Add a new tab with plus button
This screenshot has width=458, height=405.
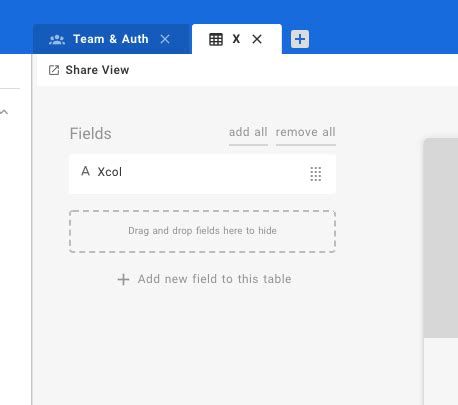(x=300, y=39)
